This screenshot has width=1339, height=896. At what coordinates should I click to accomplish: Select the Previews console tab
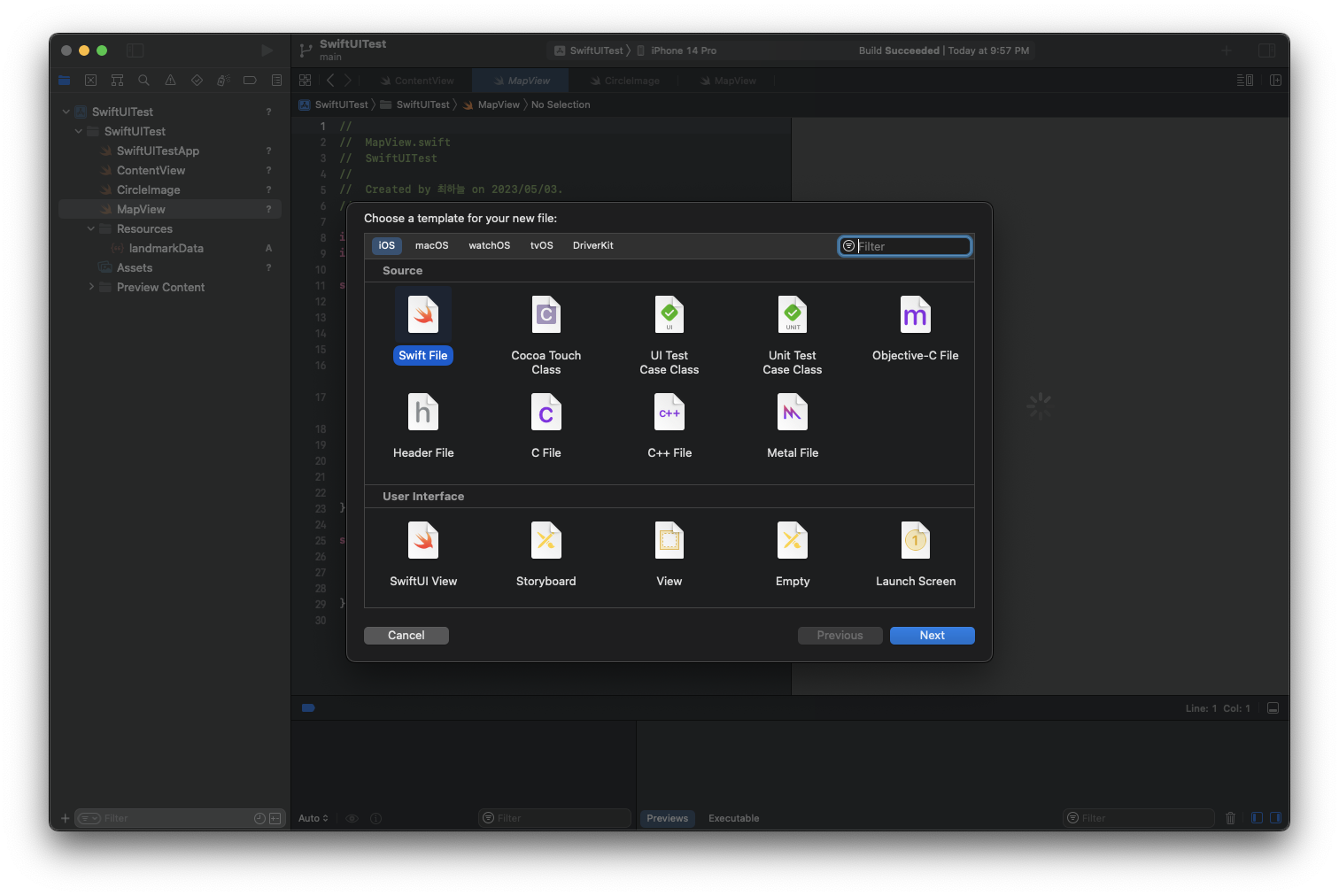[x=668, y=818]
